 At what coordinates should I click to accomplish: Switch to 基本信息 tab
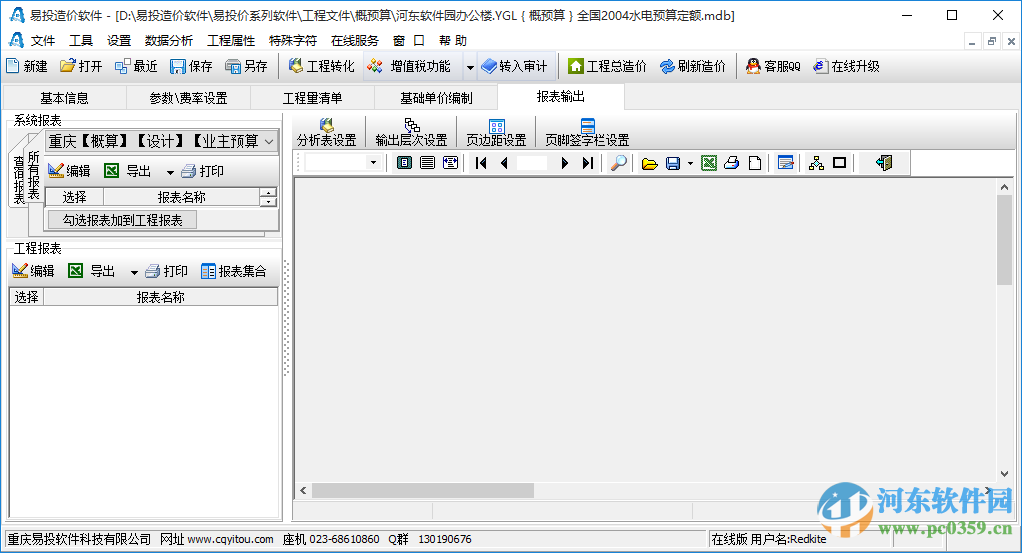click(x=65, y=98)
